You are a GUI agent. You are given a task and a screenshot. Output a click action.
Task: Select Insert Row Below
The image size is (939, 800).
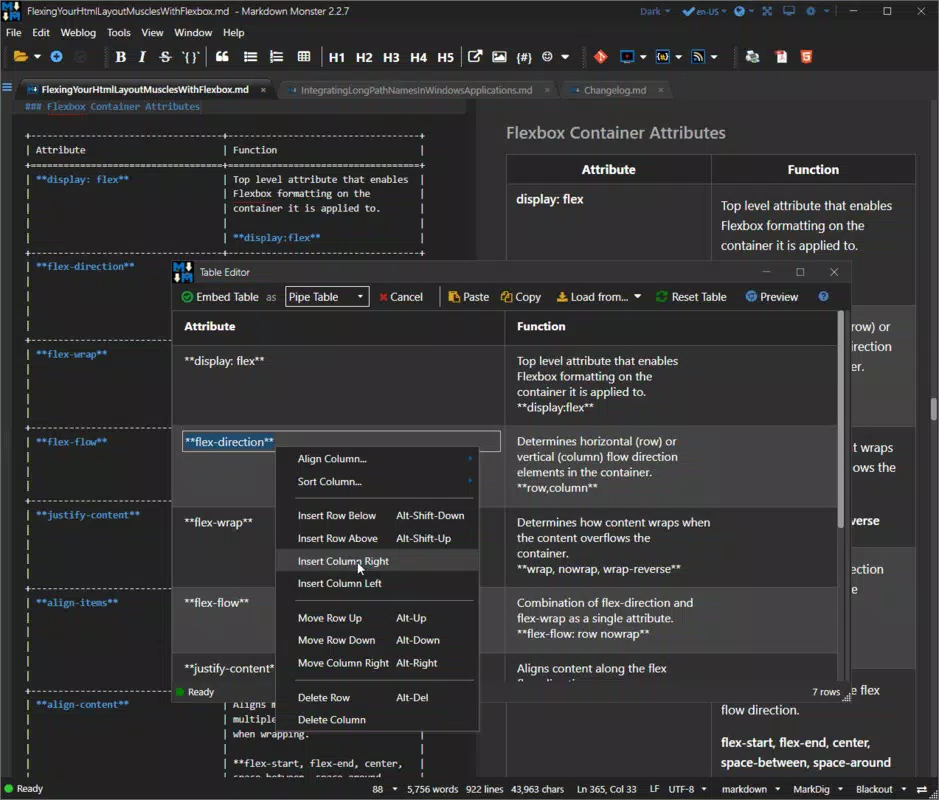tap(377, 516)
